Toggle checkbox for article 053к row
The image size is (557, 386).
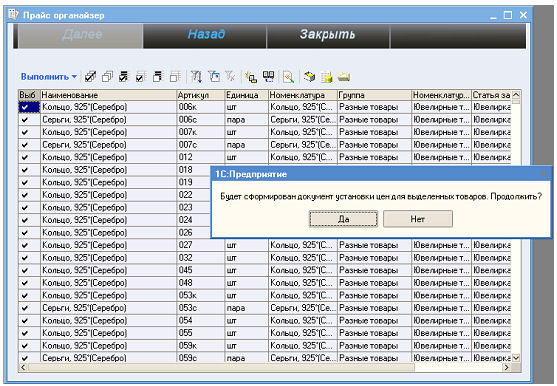25,295
